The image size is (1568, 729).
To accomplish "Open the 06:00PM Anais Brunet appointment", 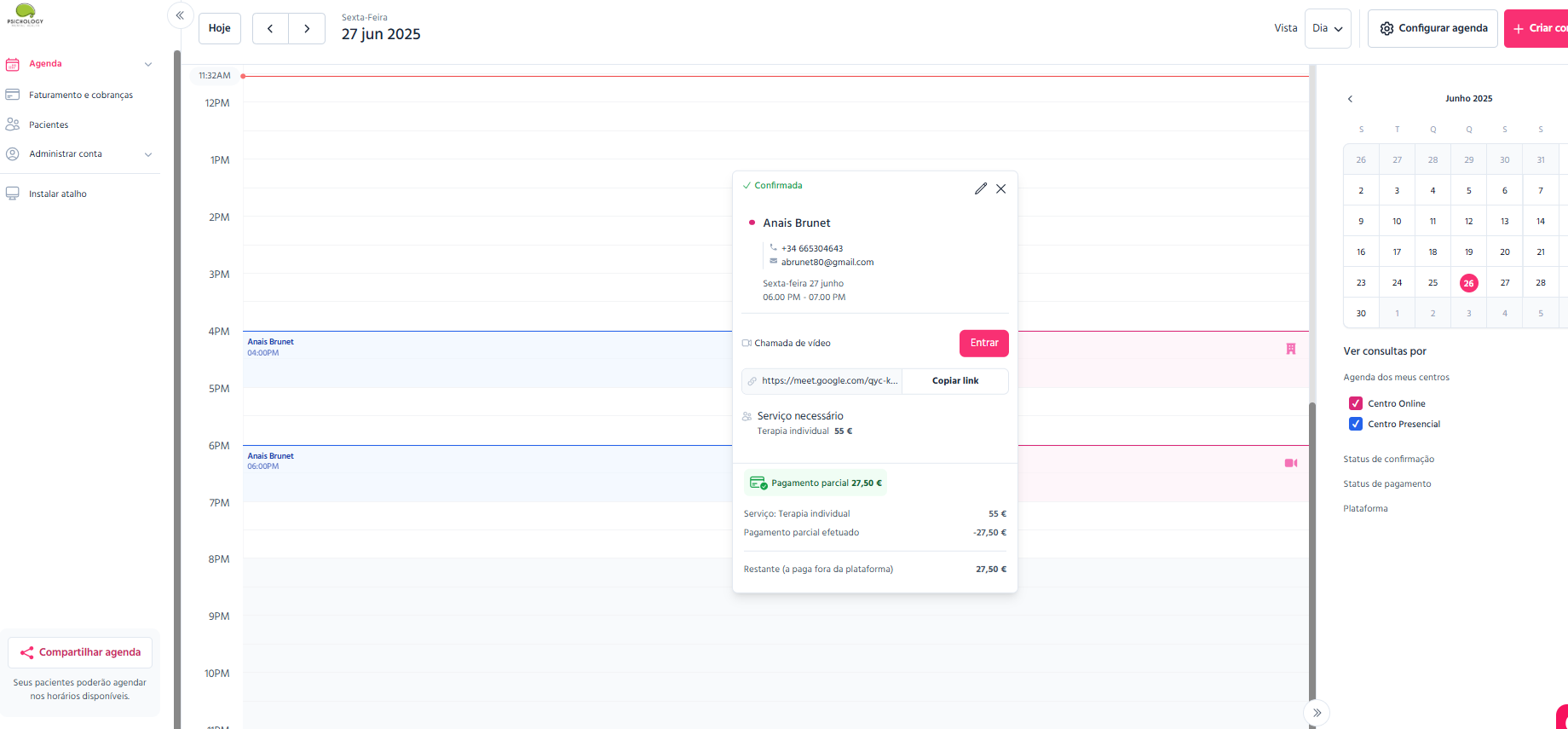I will coord(487,473).
